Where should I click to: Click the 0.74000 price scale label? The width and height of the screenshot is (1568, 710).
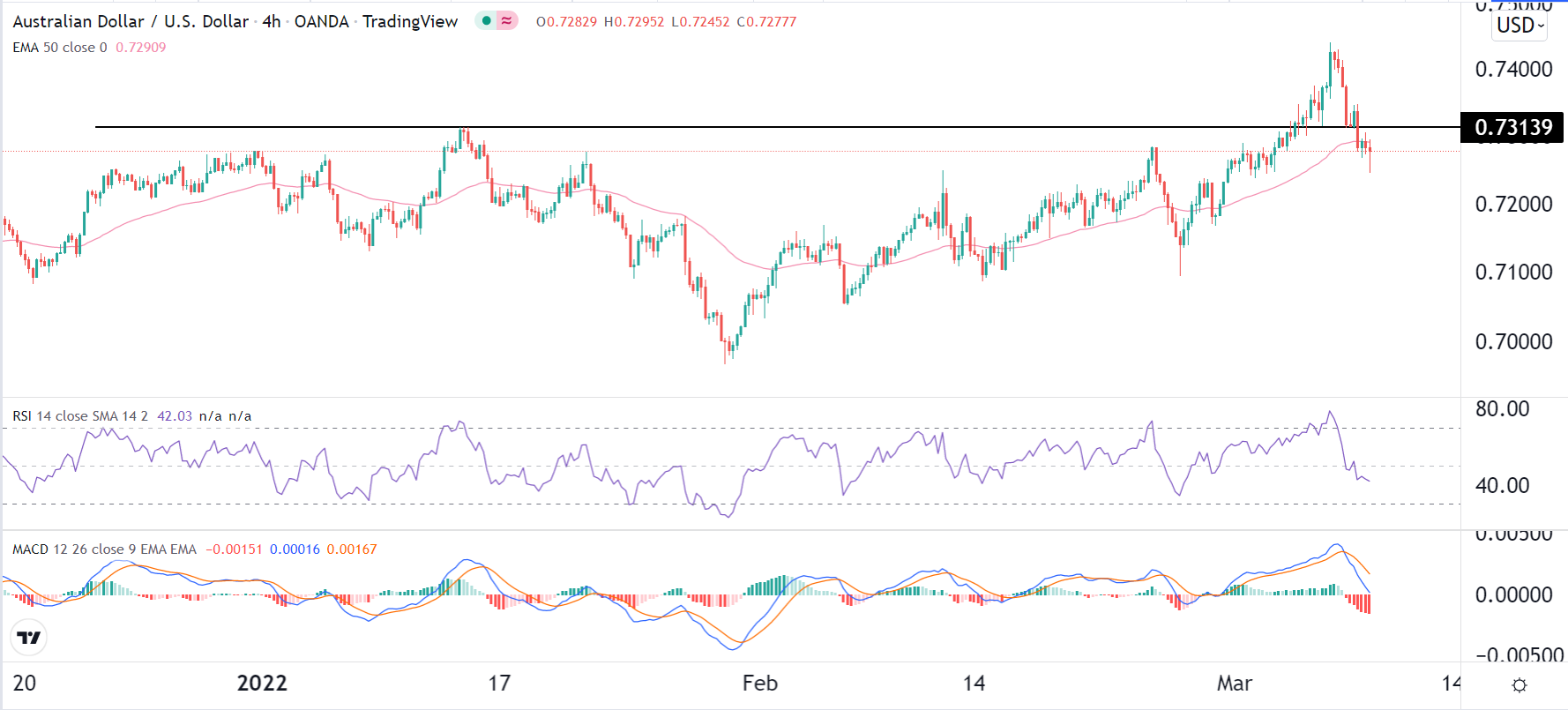pos(1513,70)
